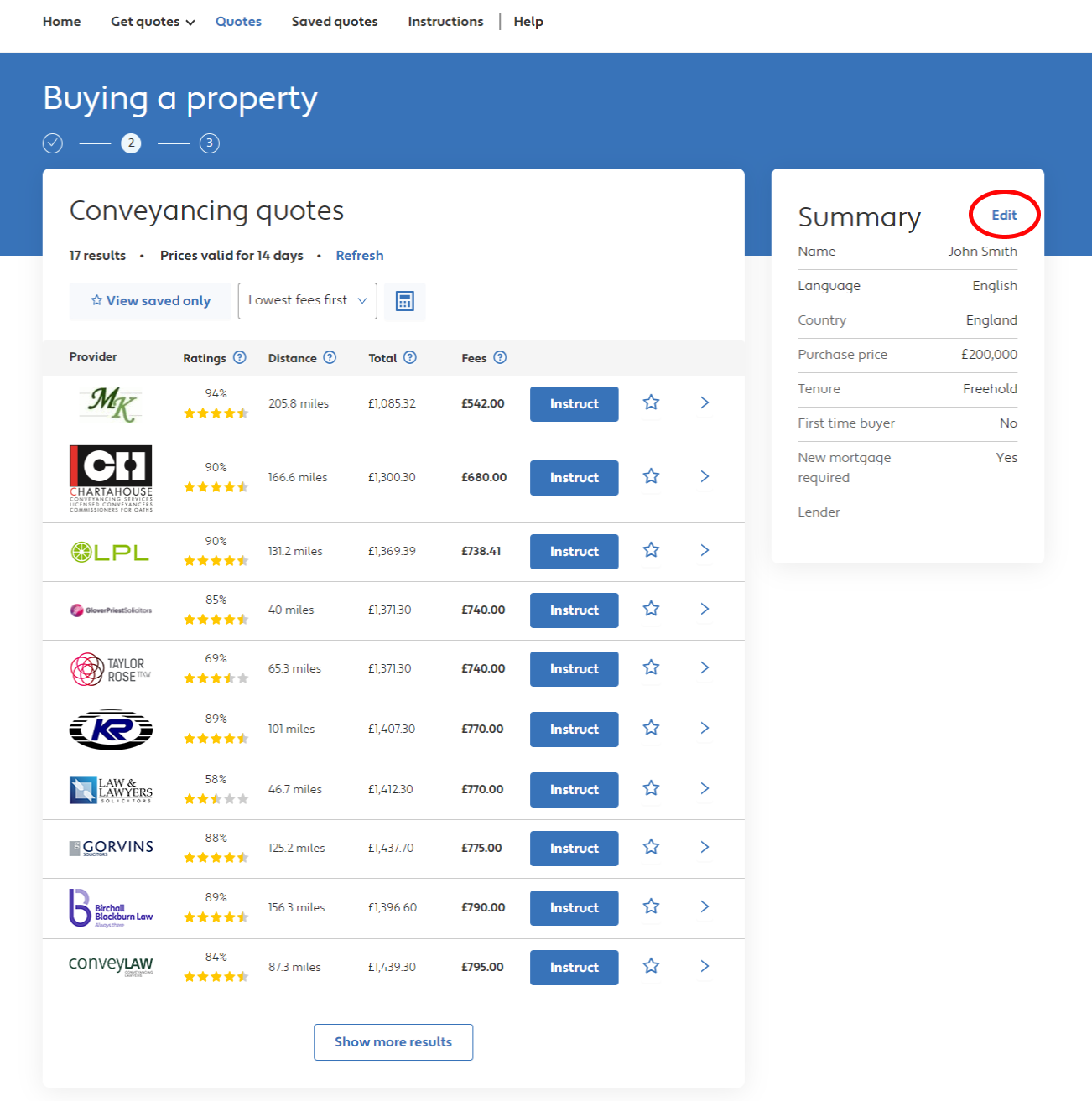Expand the Get quotes menu
This screenshot has height=1101, width=1092.
pos(153,22)
